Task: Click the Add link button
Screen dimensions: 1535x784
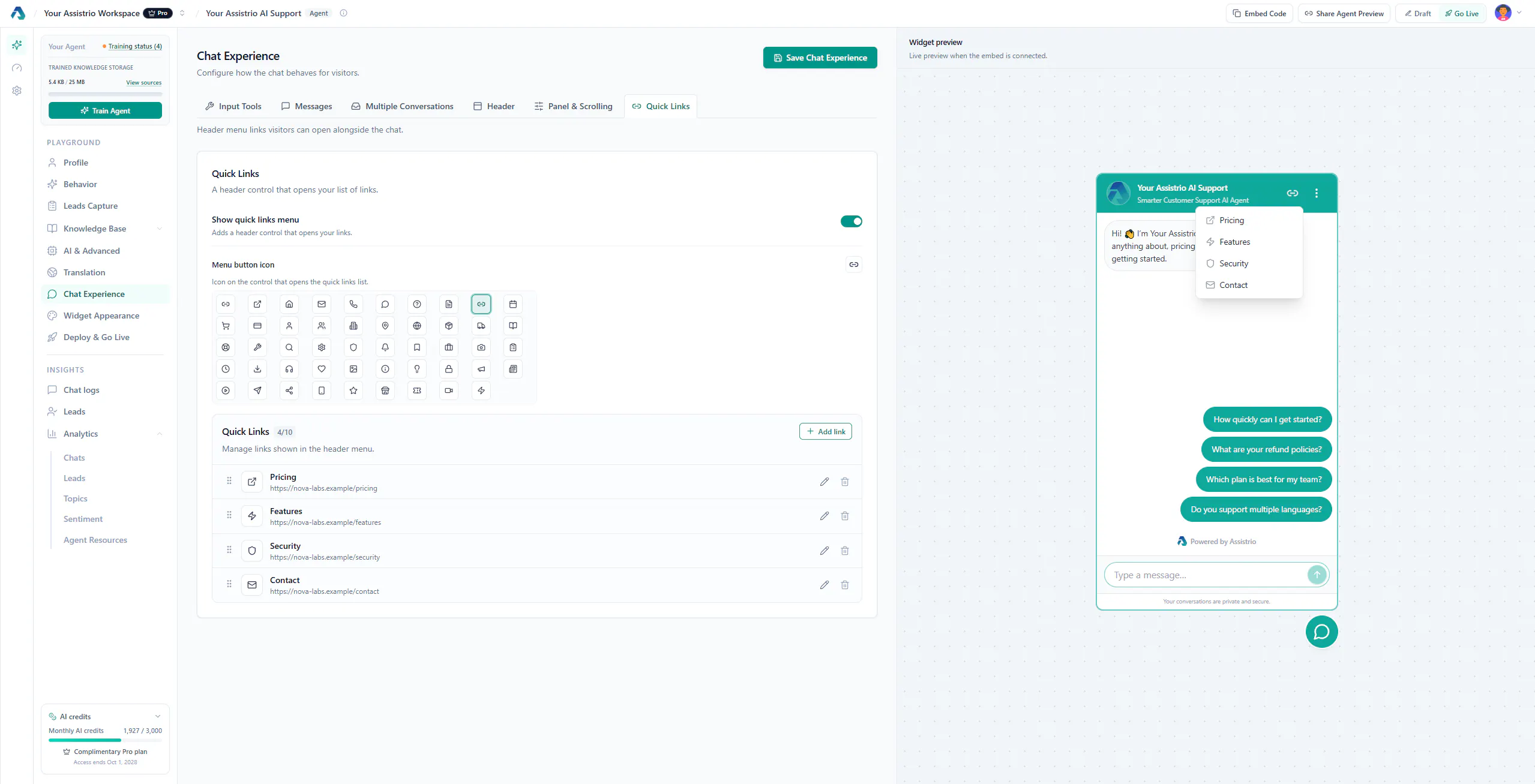Action: pos(825,431)
